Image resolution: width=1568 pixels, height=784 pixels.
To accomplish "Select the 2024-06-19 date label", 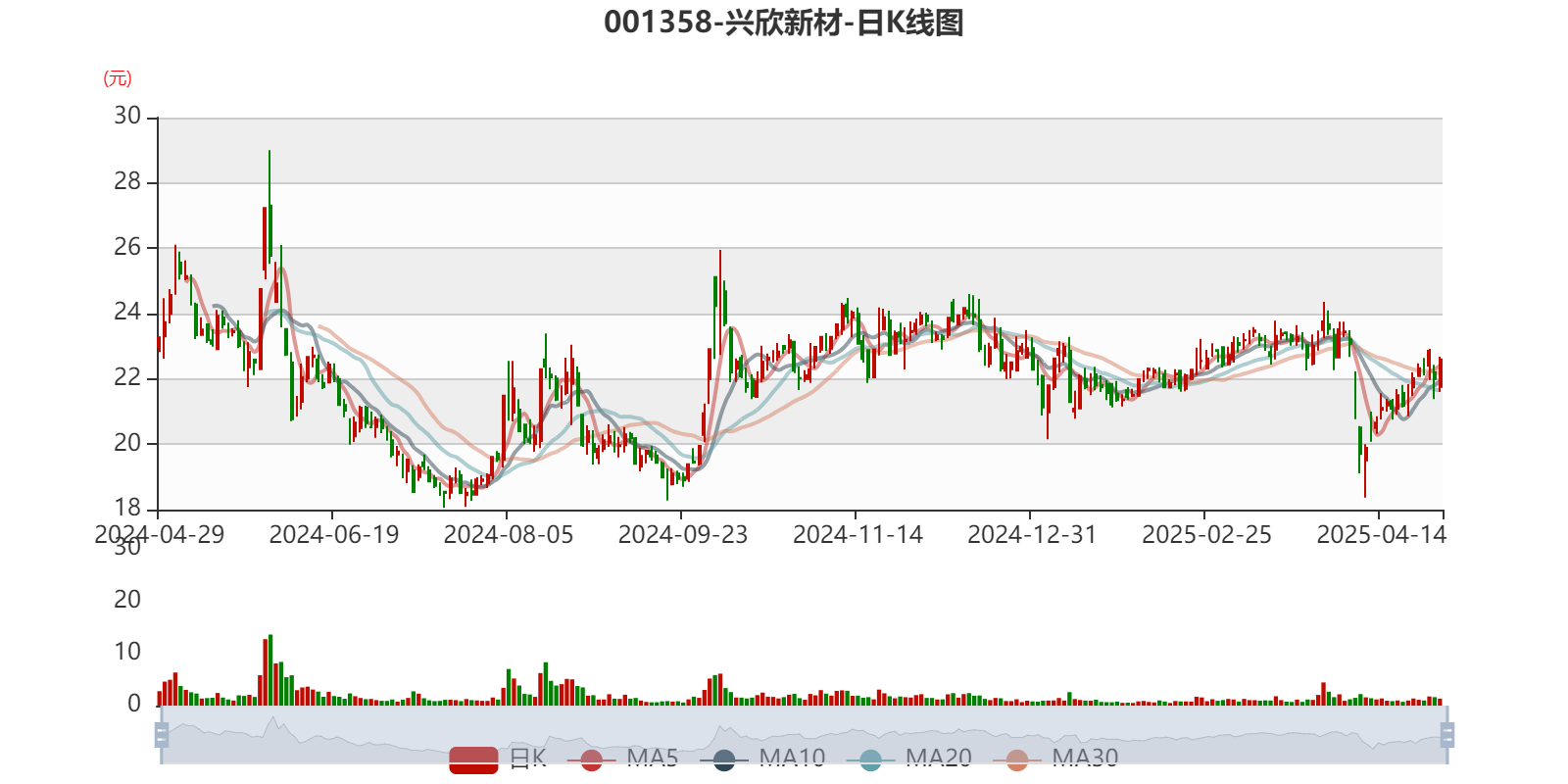I will (x=334, y=535).
